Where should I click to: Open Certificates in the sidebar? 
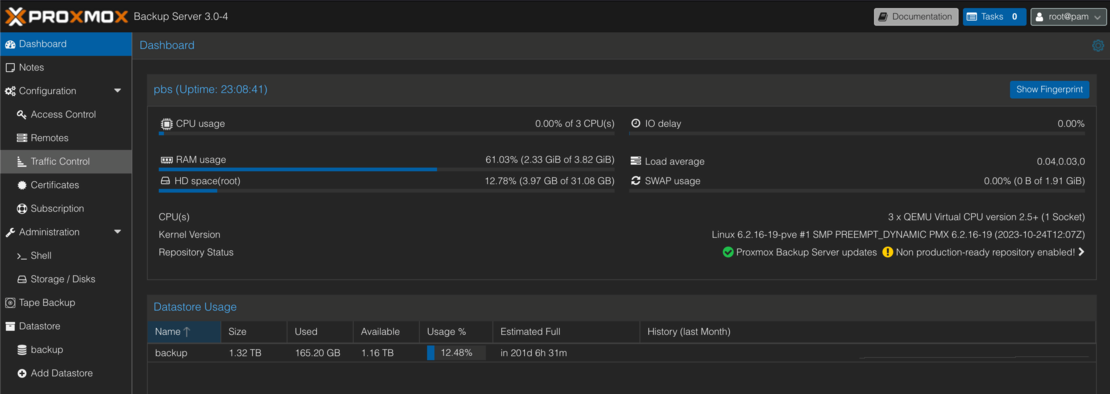pos(66,185)
